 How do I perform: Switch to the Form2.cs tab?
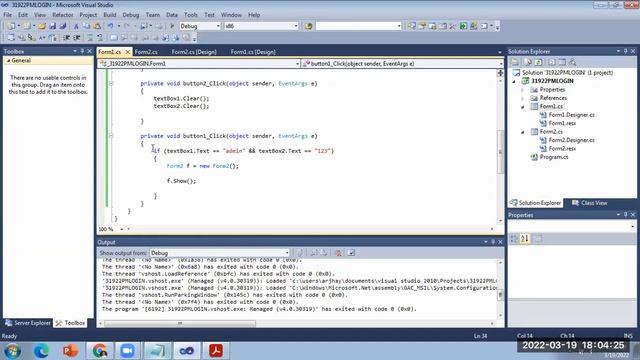click(x=146, y=52)
